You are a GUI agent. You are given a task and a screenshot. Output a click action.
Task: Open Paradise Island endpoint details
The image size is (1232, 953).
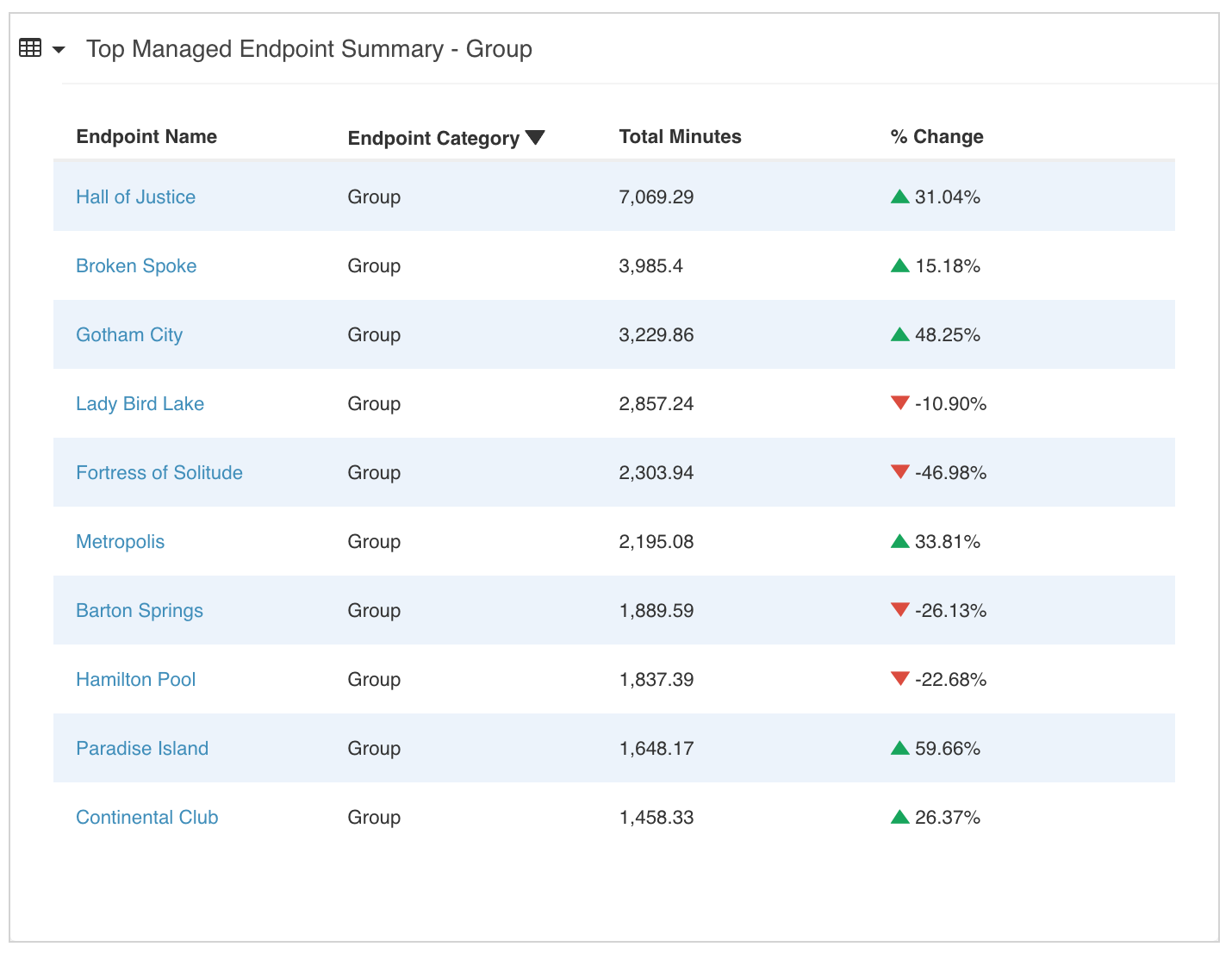(x=142, y=748)
